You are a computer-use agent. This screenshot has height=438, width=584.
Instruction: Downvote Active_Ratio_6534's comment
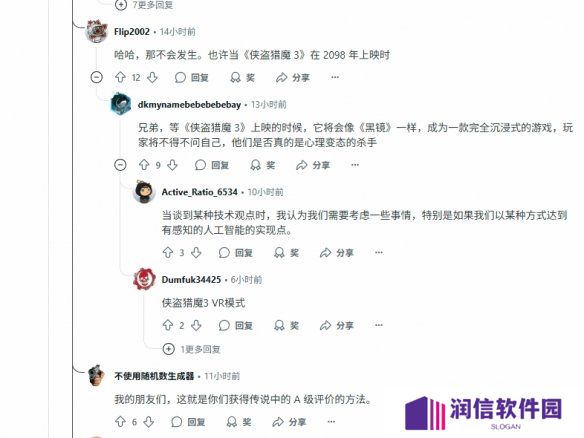coord(196,253)
